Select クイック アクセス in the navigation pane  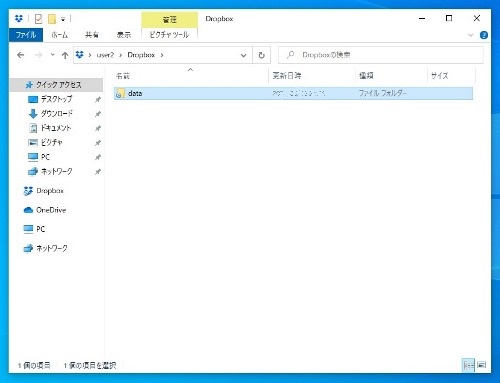(57, 85)
